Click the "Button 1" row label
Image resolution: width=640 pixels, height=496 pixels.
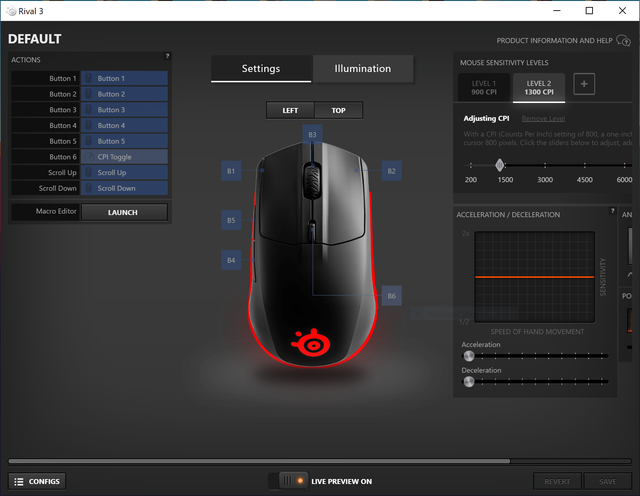62,78
